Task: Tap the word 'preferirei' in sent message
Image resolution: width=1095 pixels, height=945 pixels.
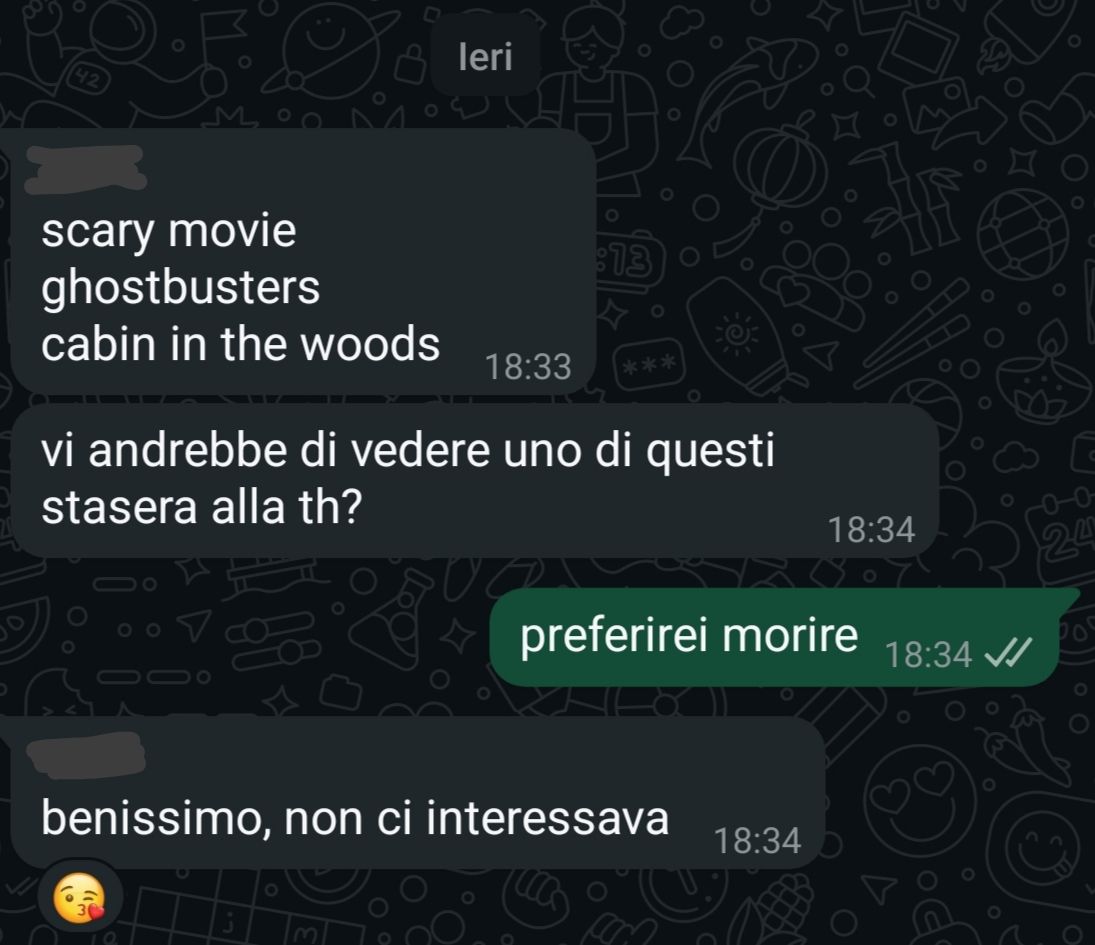Action: pos(614,636)
